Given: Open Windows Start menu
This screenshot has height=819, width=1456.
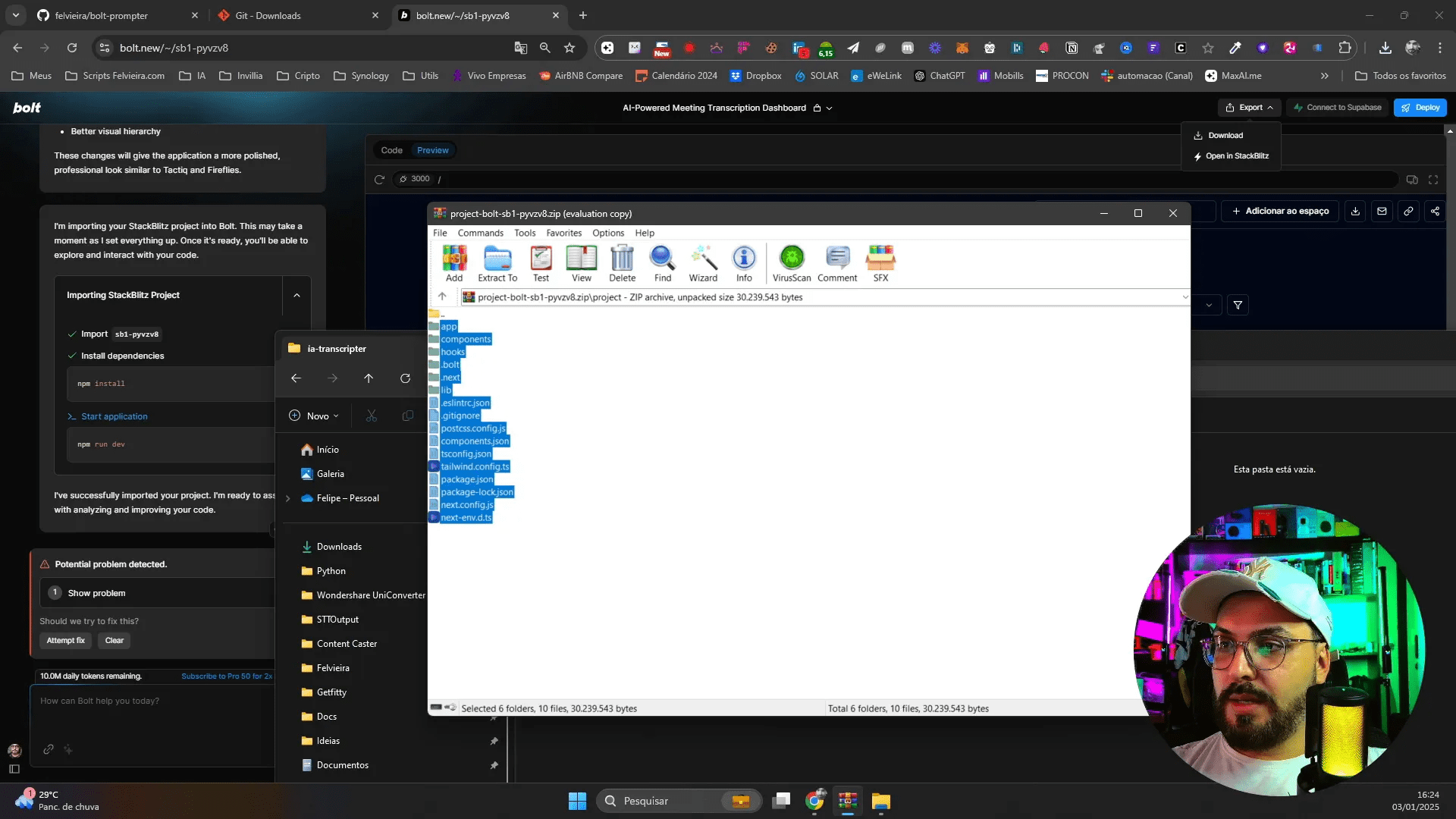Looking at the screenshot, I should pyautogui.click(x=577, y=801).
